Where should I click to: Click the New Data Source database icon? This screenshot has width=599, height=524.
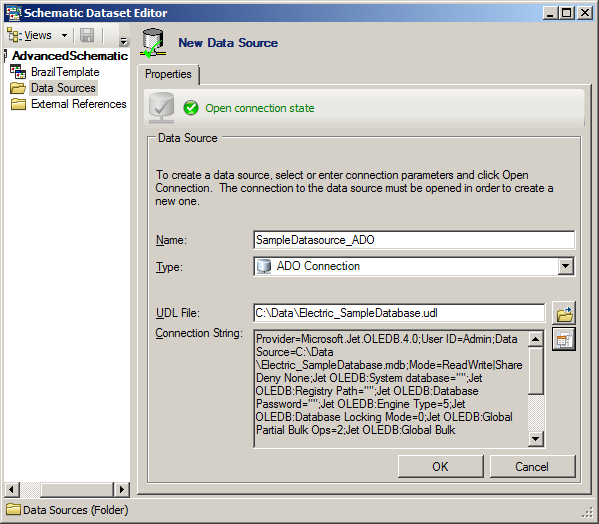click(153, 43)
